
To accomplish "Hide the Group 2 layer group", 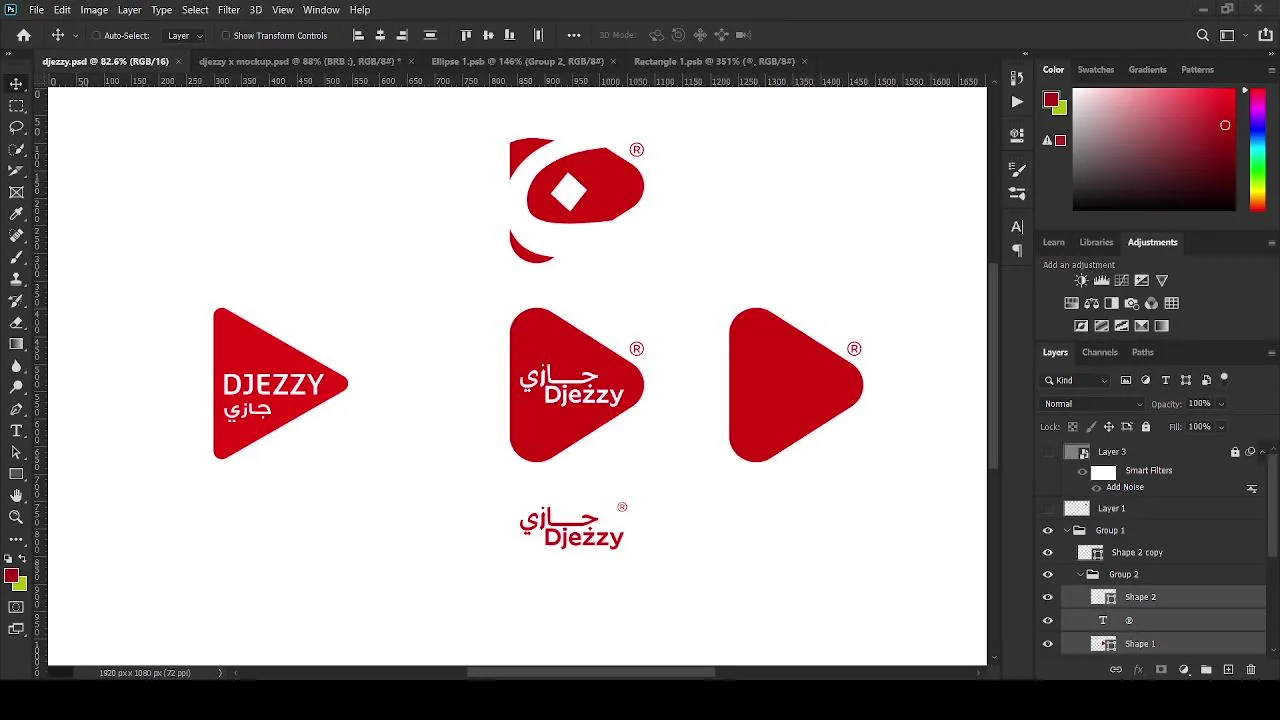I will [1048, 575].
